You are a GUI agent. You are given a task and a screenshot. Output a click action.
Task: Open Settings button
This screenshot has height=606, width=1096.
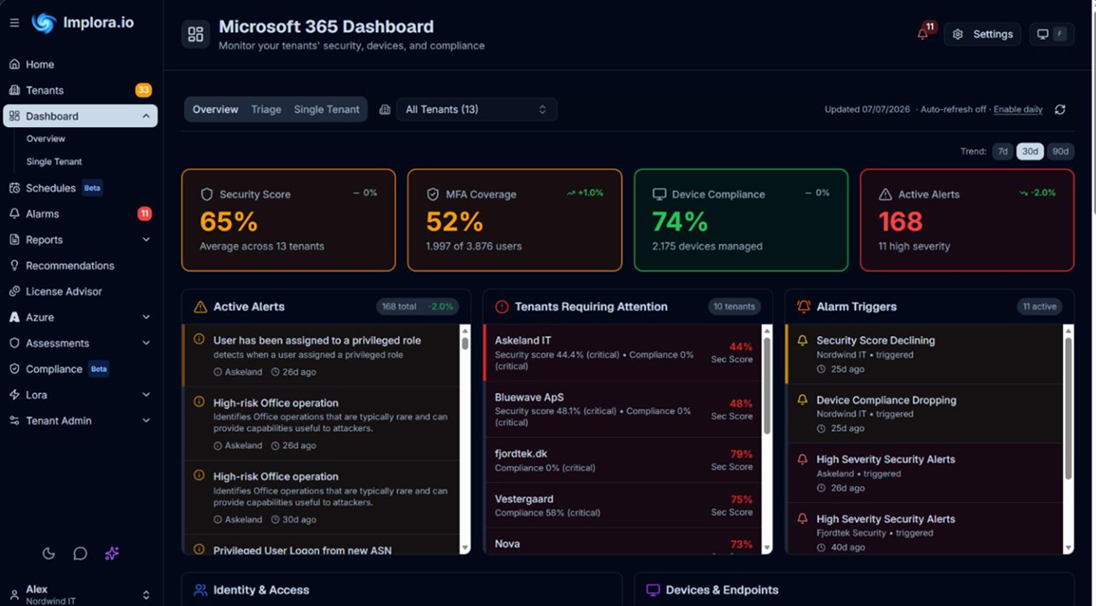coord(982,34)
